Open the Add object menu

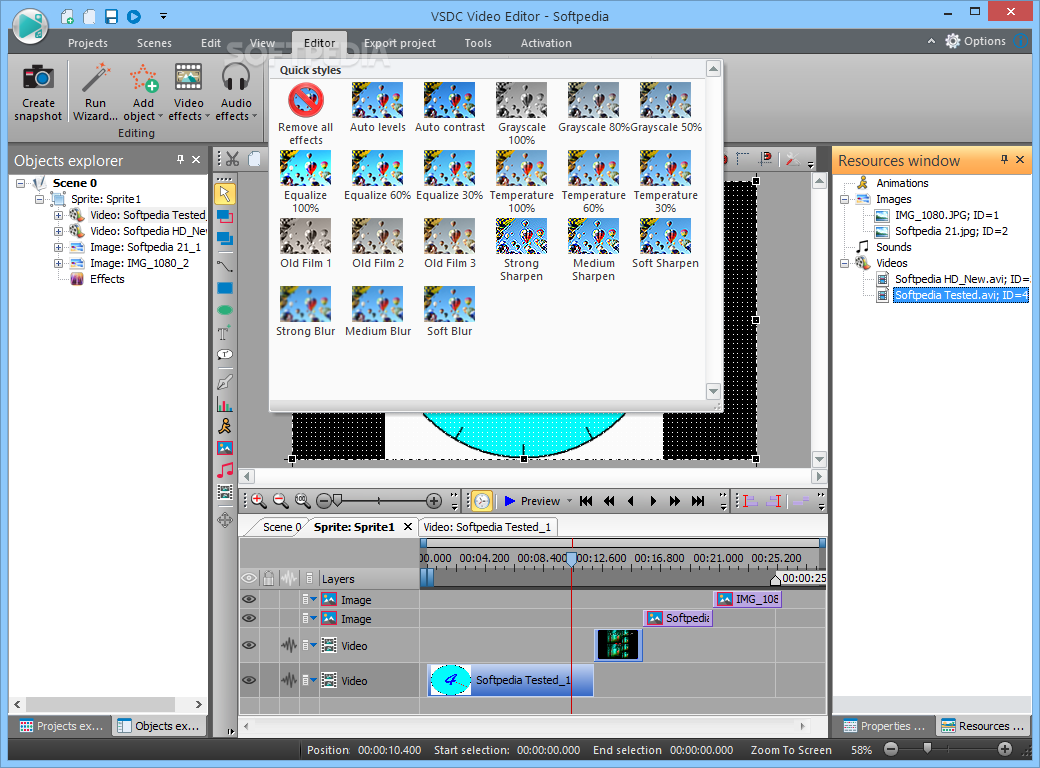pos(143,92)
